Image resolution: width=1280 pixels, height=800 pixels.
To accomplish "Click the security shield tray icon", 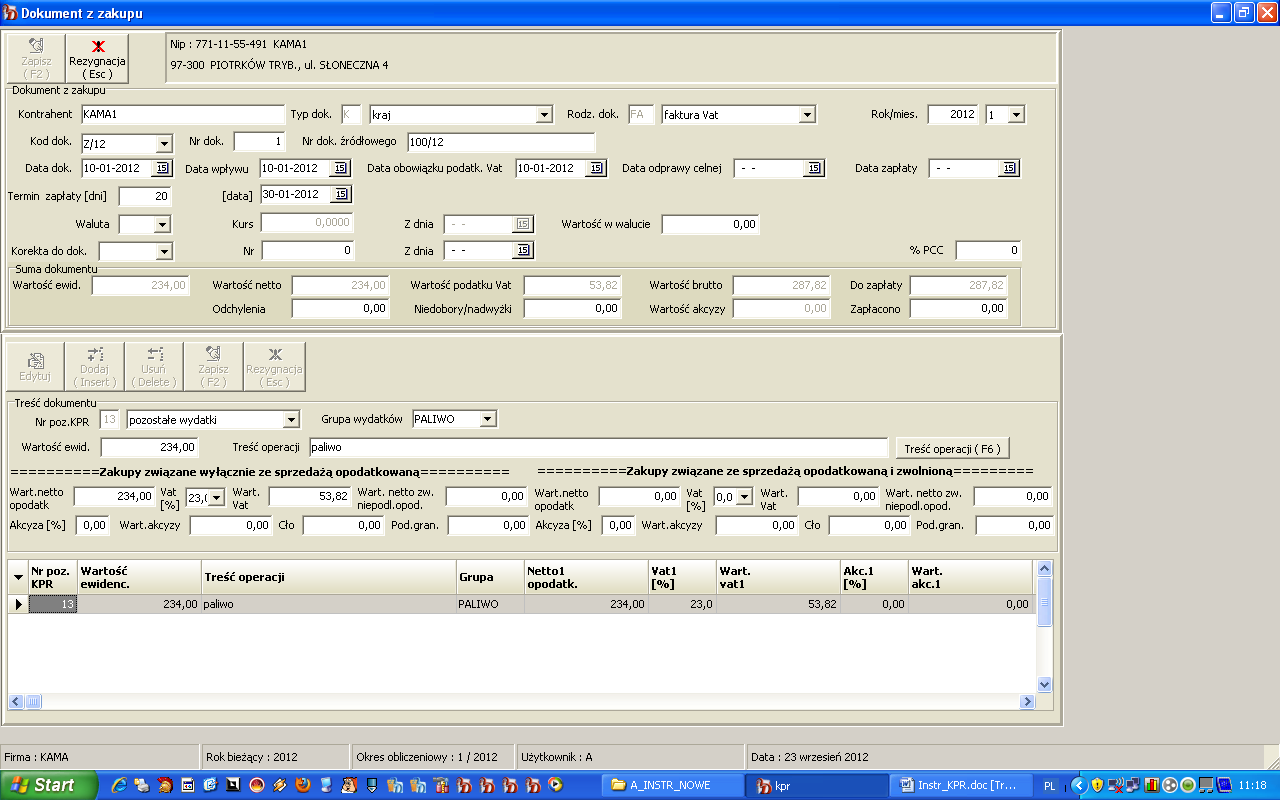I will click(1097, 785).
